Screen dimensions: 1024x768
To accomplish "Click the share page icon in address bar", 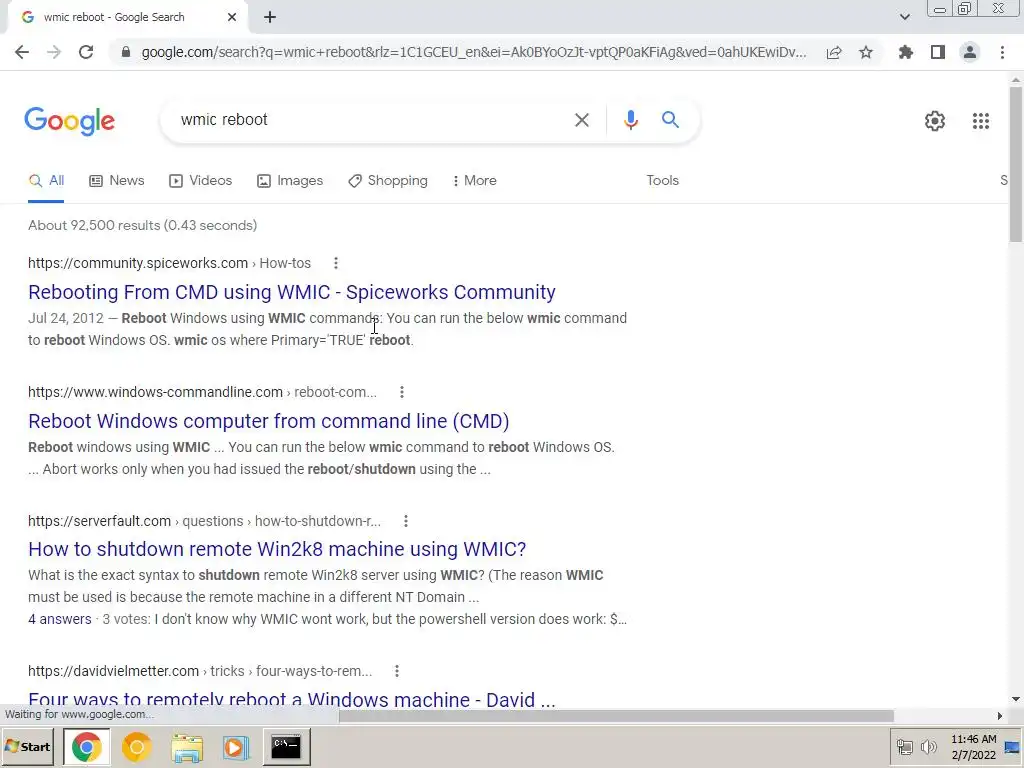I will point(834,52).
